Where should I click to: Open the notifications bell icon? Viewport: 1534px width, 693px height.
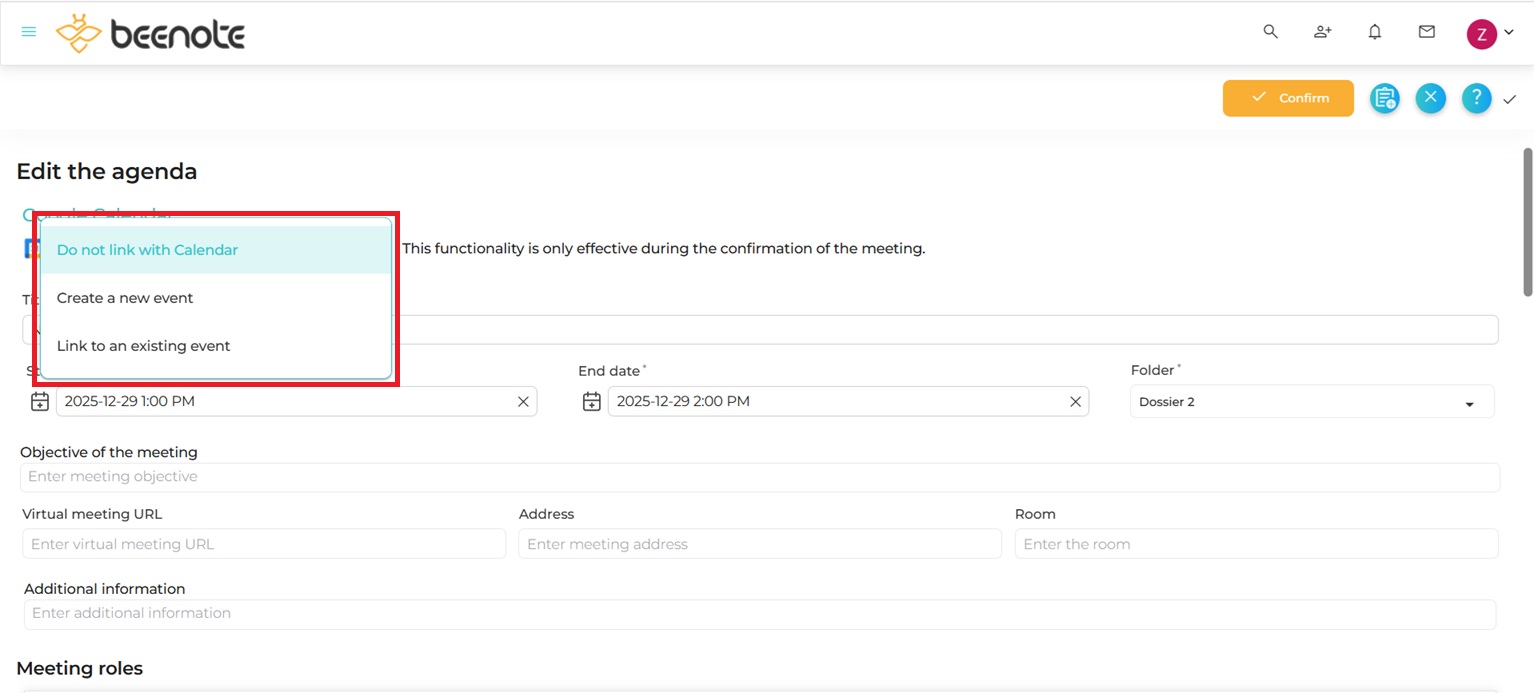click(1374, 31)
